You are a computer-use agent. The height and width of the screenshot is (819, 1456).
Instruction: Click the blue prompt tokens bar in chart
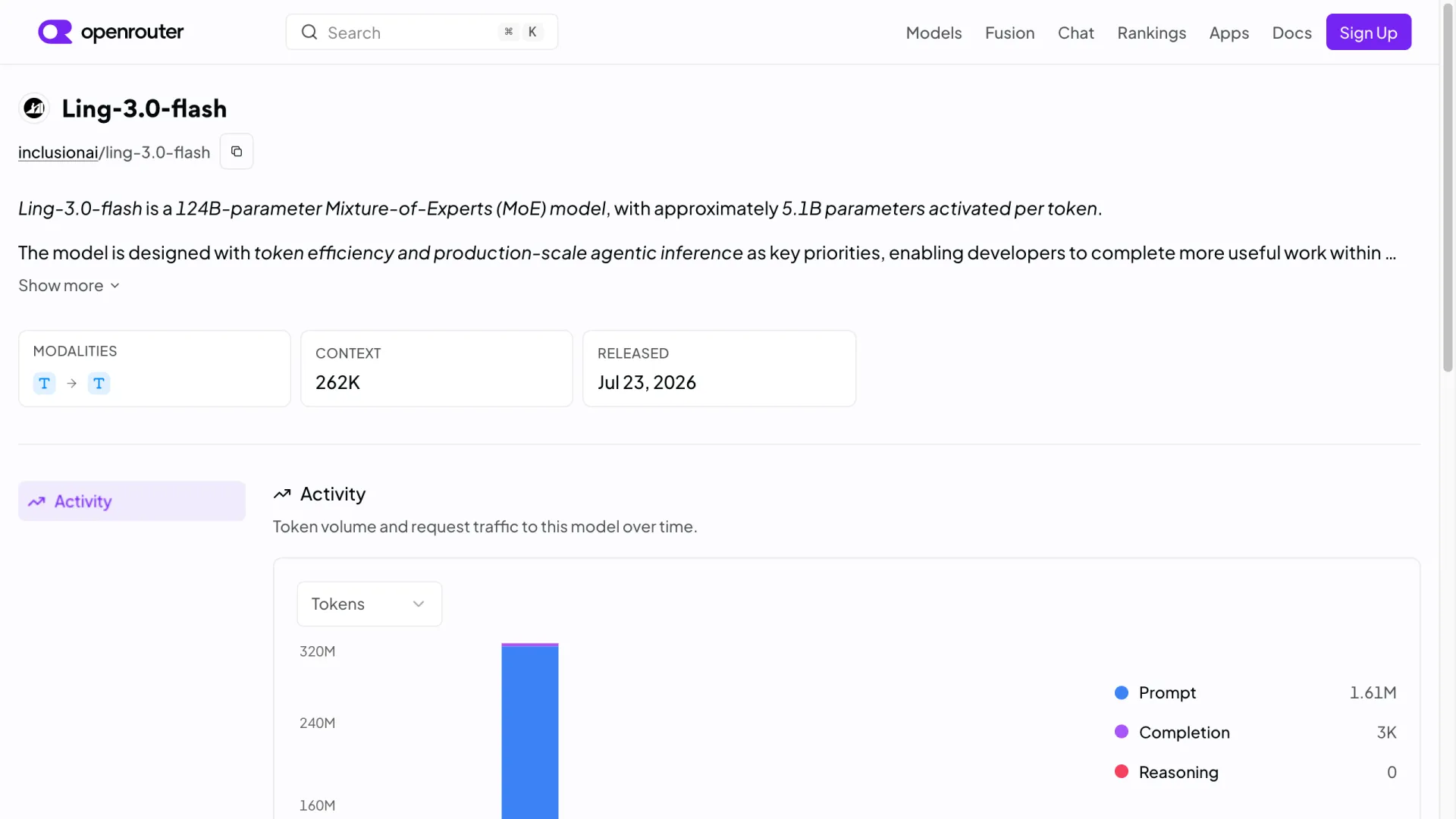click(530, 733)
